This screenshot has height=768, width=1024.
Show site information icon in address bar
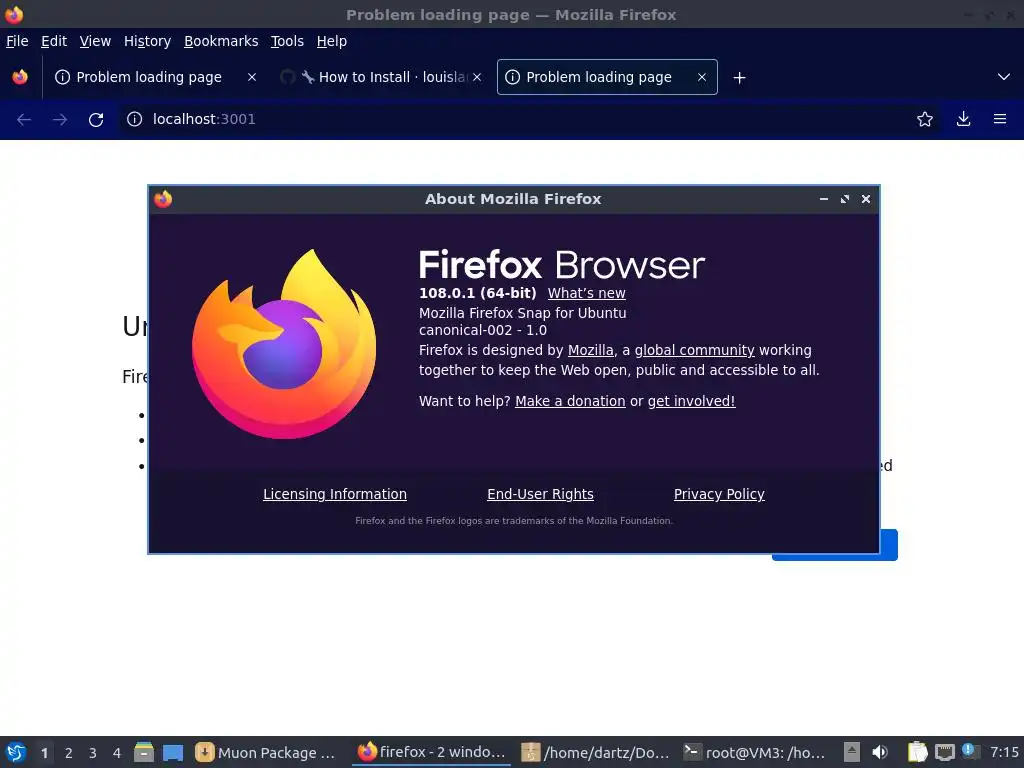coord(135,119)
